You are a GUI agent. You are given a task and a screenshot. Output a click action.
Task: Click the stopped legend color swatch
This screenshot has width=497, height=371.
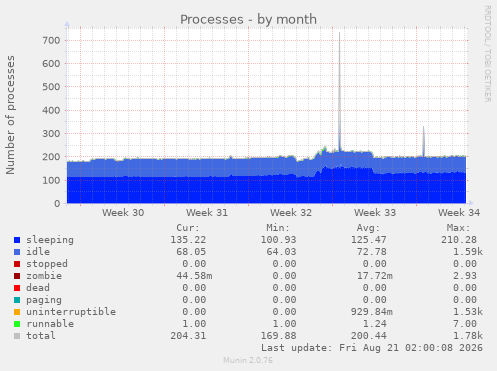(17, 264)
